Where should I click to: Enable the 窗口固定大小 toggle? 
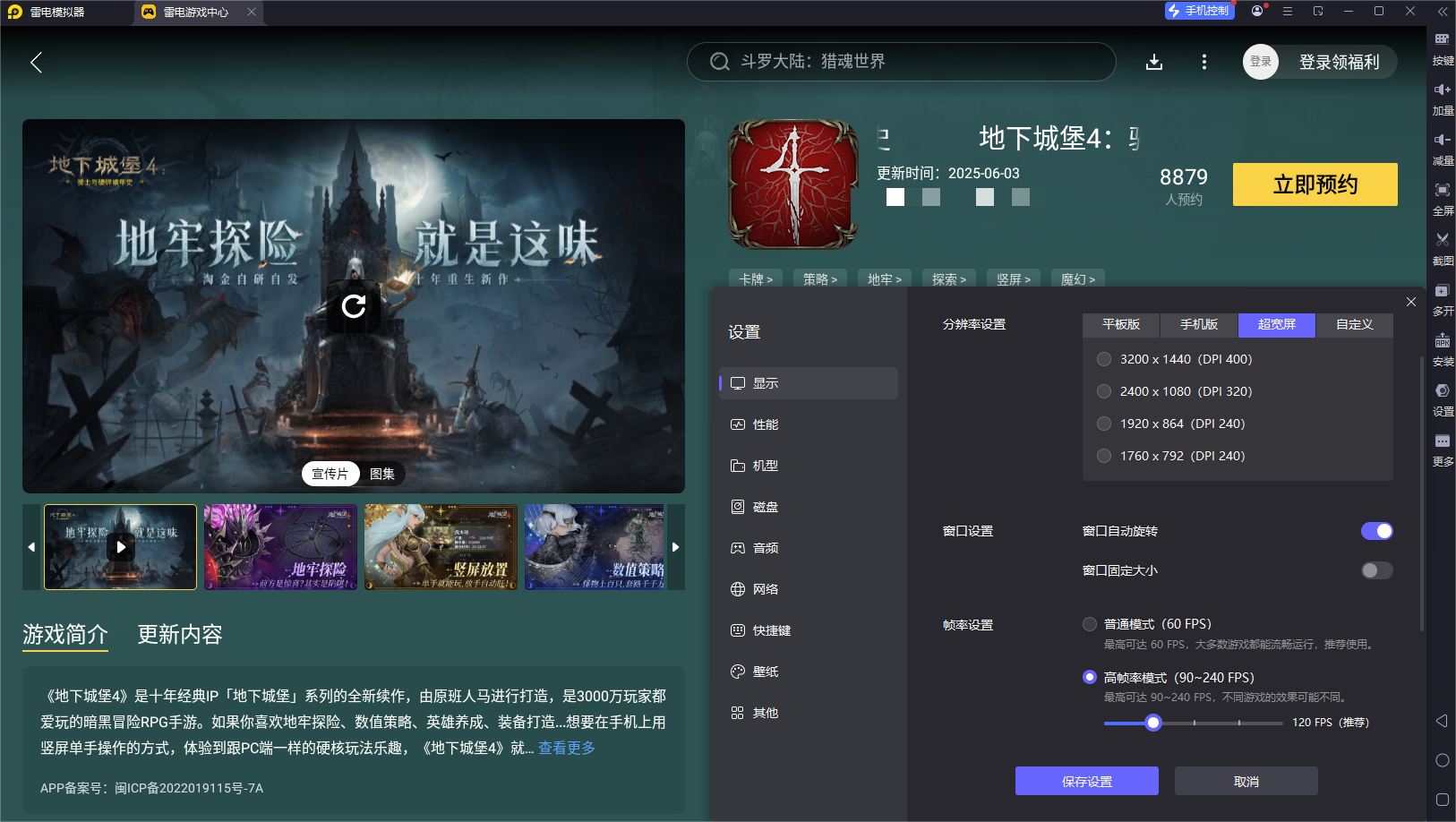point(1376,570)
